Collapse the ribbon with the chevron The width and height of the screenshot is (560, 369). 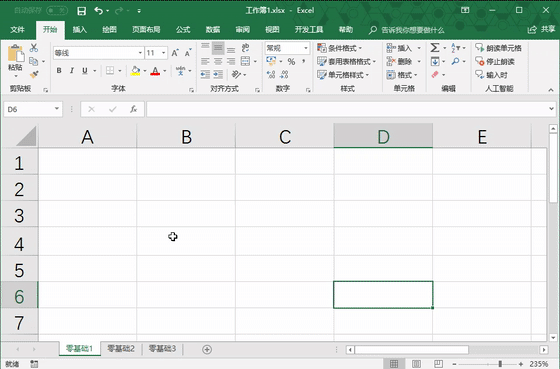[x=551, y=90]
